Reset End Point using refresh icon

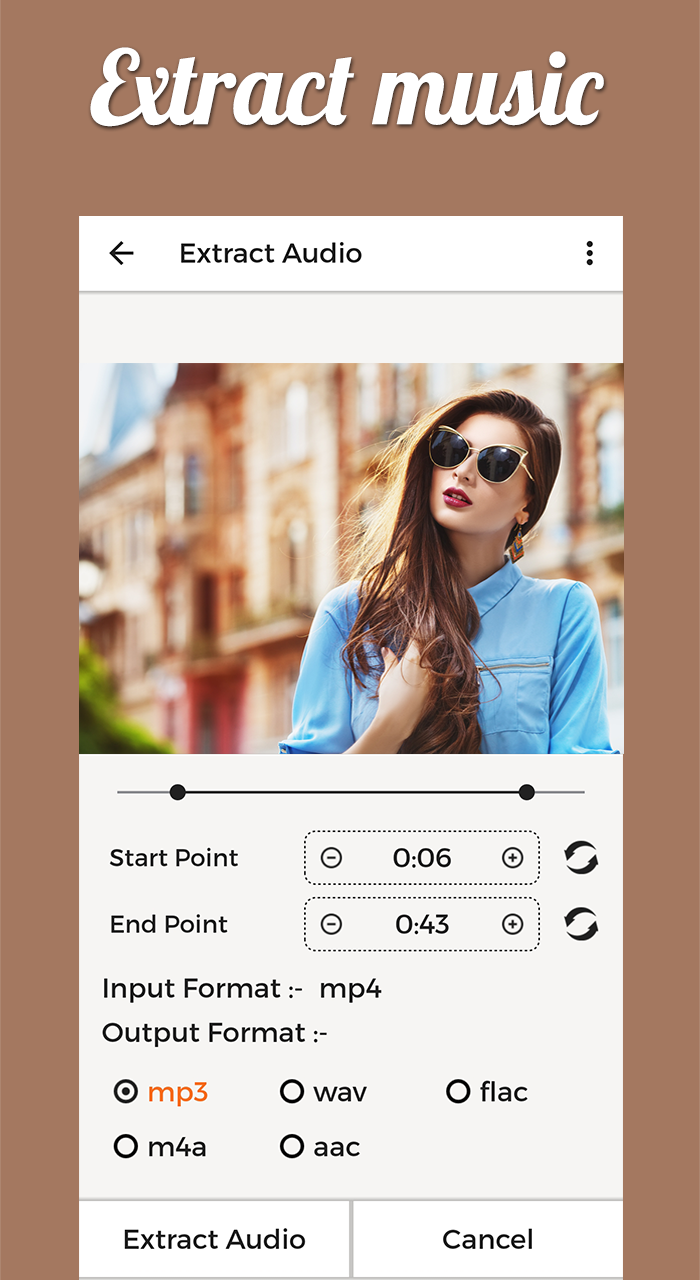pyautogui.click(x=581, y=925)
